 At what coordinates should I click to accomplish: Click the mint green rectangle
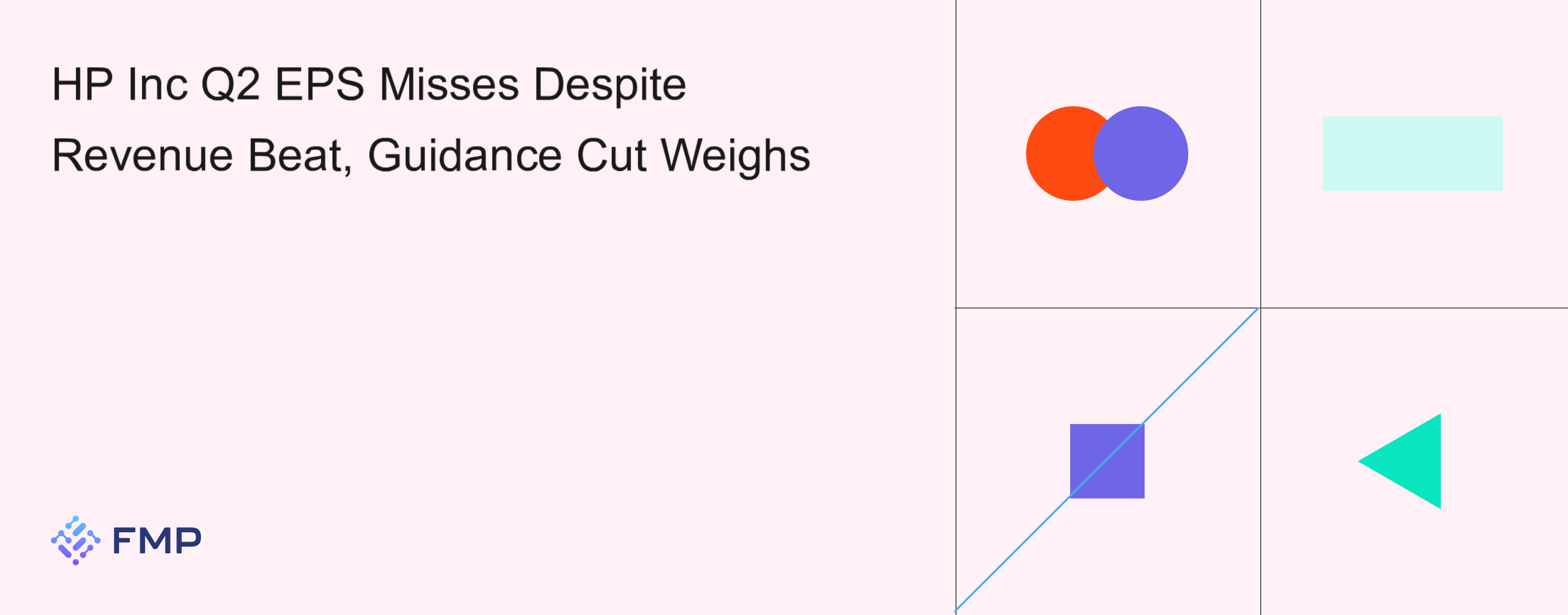click(1413, 154)
